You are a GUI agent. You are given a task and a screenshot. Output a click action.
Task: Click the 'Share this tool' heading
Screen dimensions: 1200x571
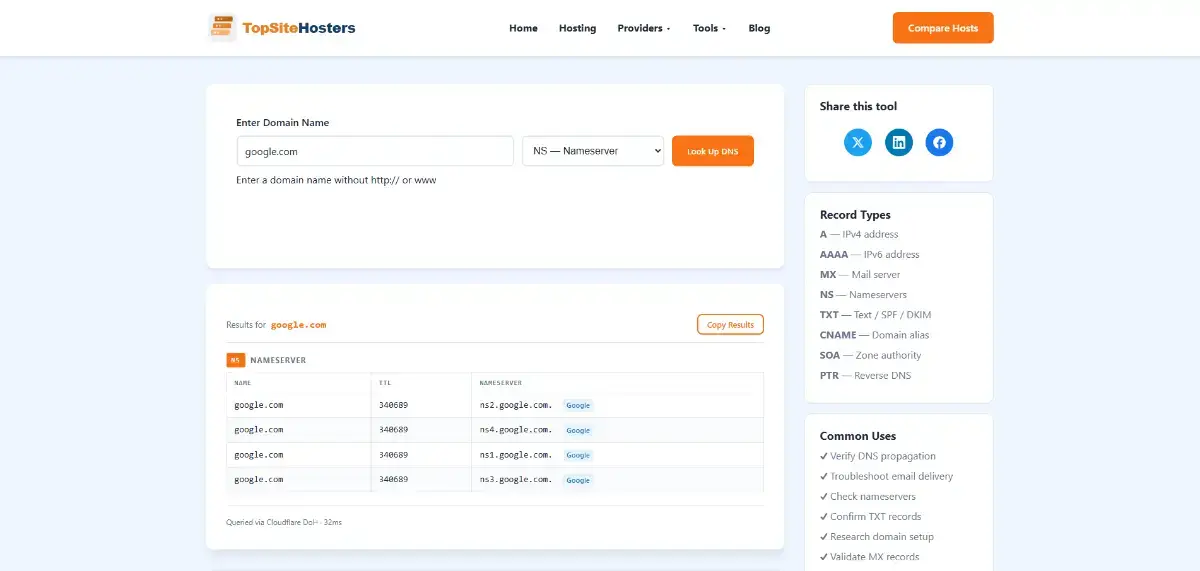click(x=858, y=106)
